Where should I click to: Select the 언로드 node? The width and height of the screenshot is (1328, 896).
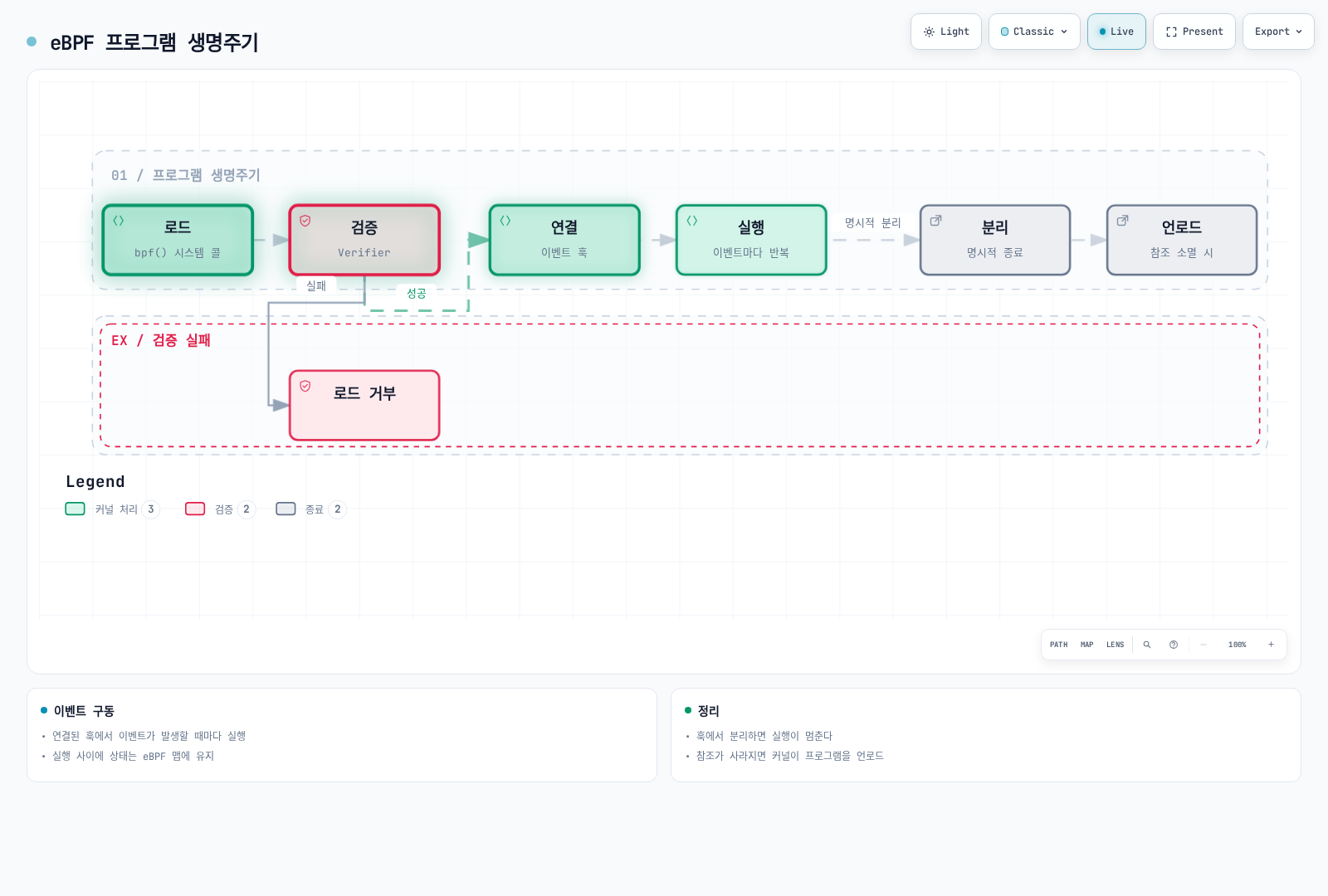click(1182, 240)
